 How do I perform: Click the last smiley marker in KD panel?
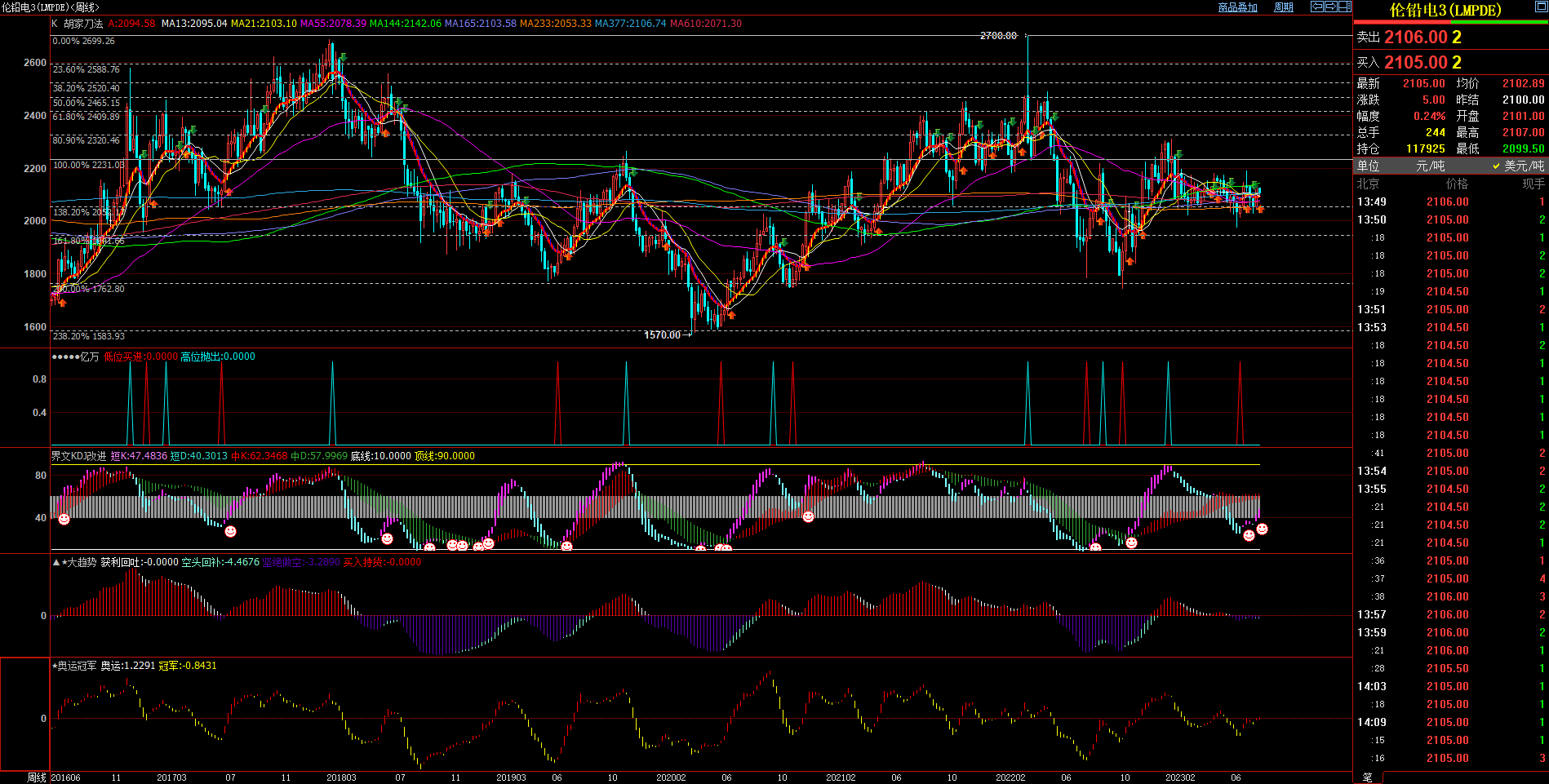tap(1262, 529)
